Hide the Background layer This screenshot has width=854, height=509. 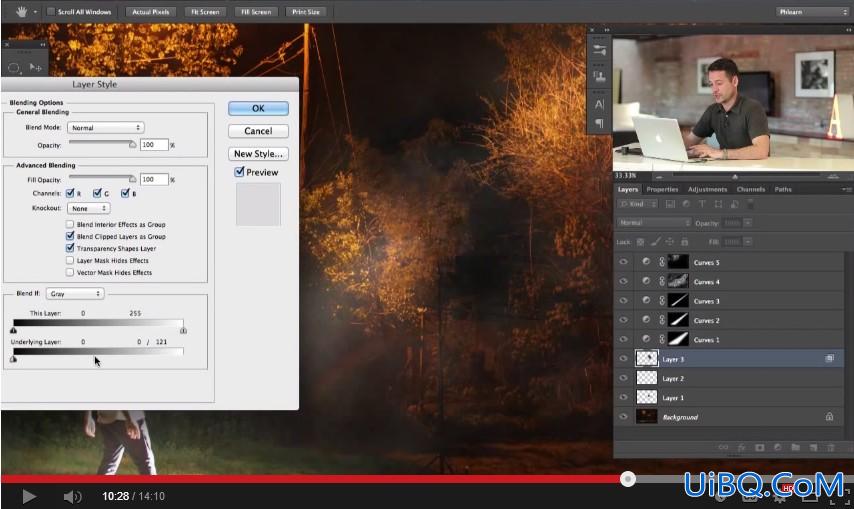click(x=623, y=417)
